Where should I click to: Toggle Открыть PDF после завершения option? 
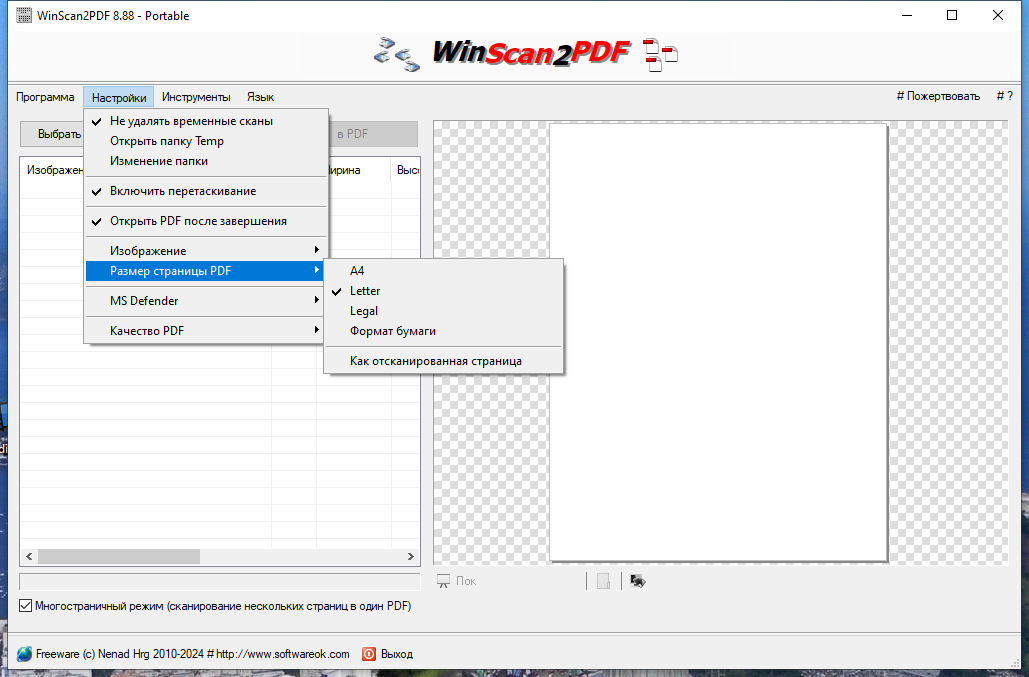(x=206, y=221)
